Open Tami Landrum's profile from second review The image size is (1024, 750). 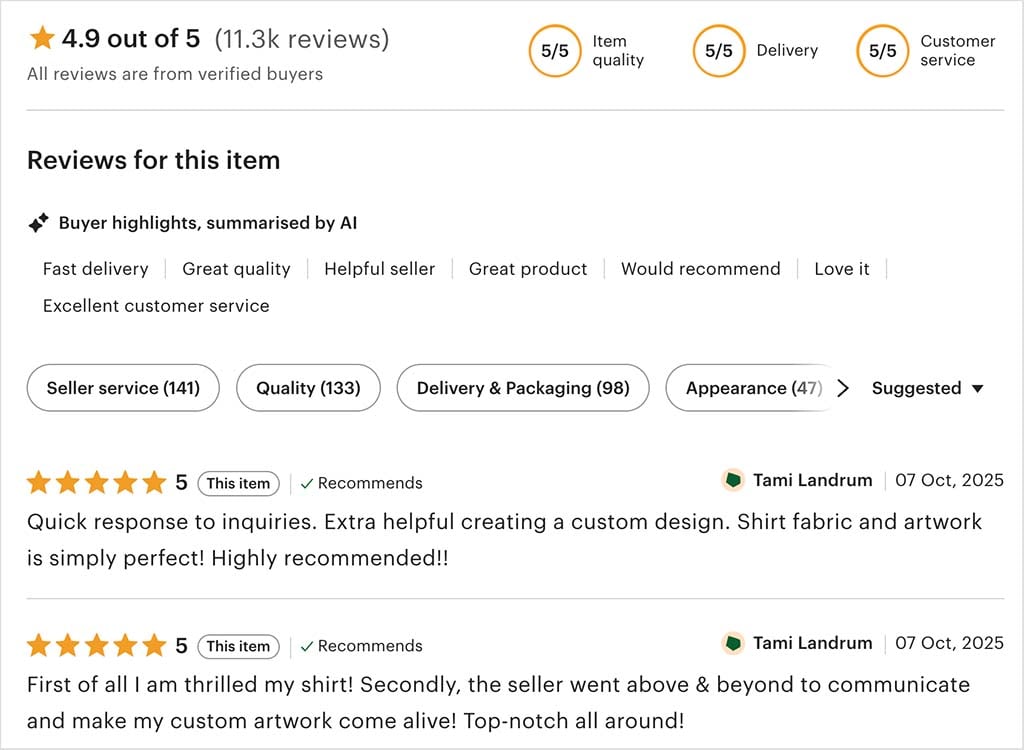coord(812,643)
